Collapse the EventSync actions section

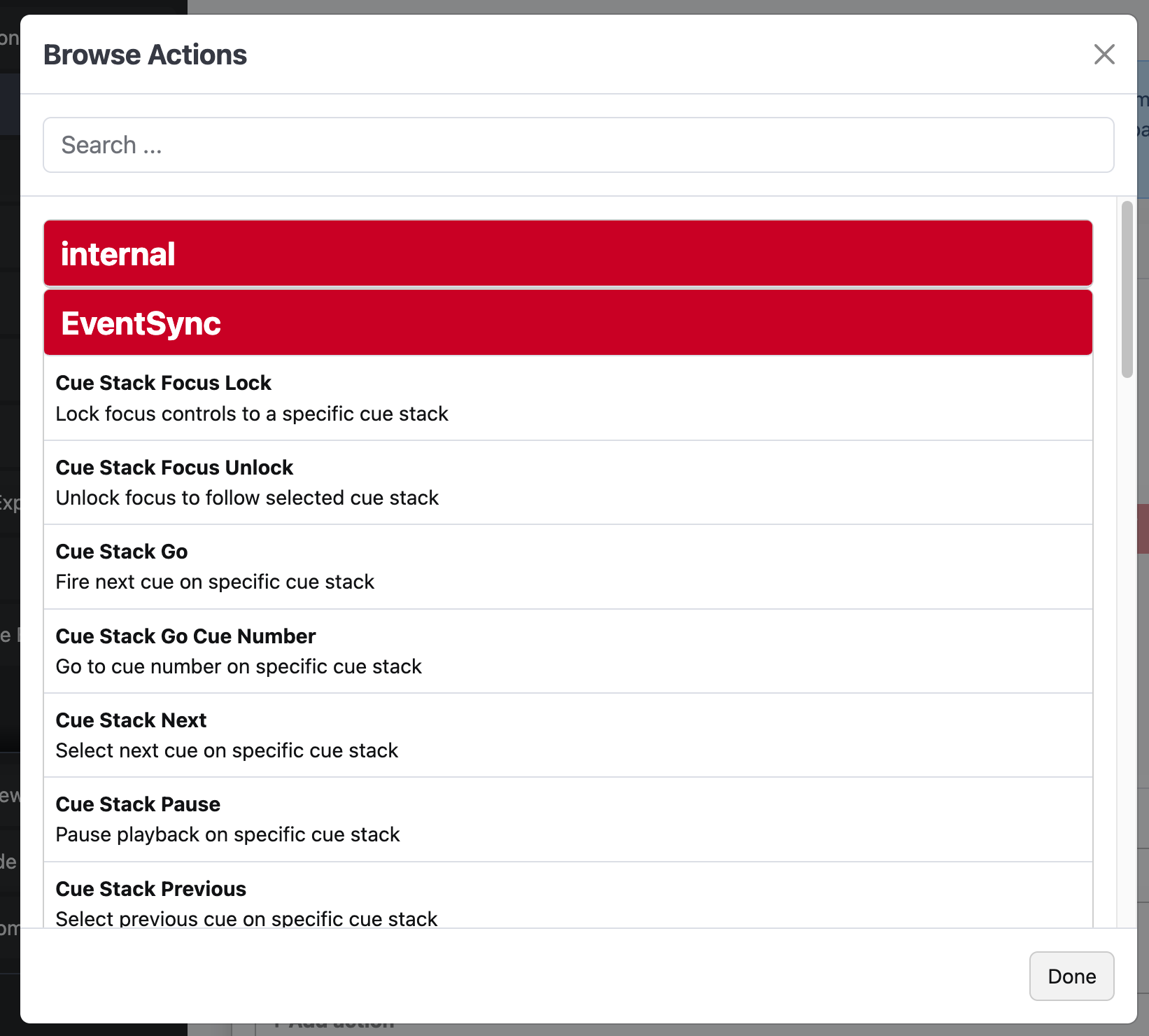click(568, 323)
